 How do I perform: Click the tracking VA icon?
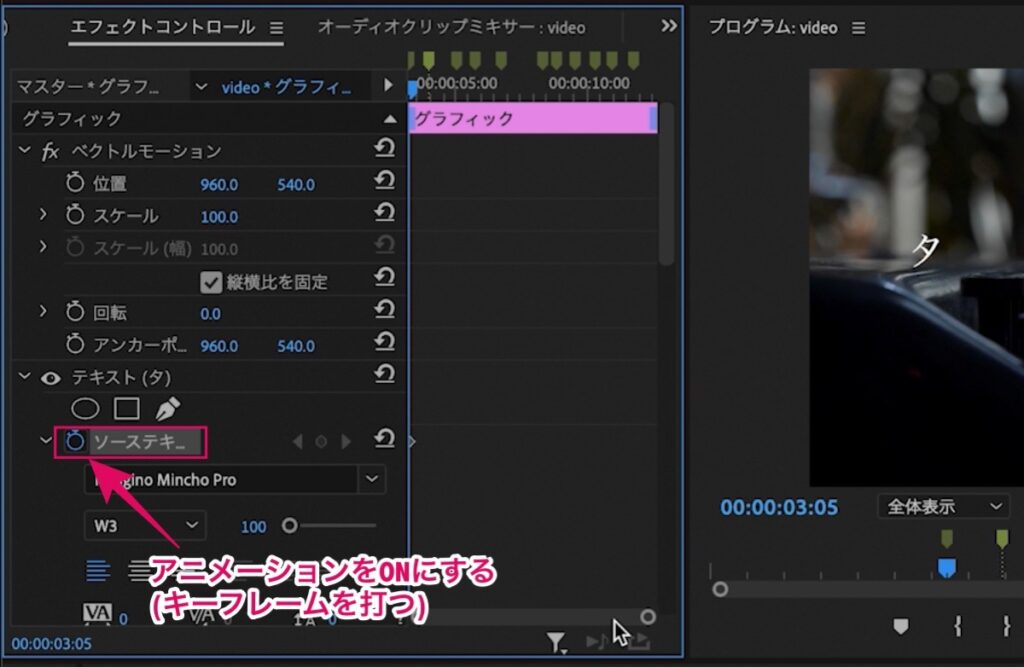click(97, 613)
